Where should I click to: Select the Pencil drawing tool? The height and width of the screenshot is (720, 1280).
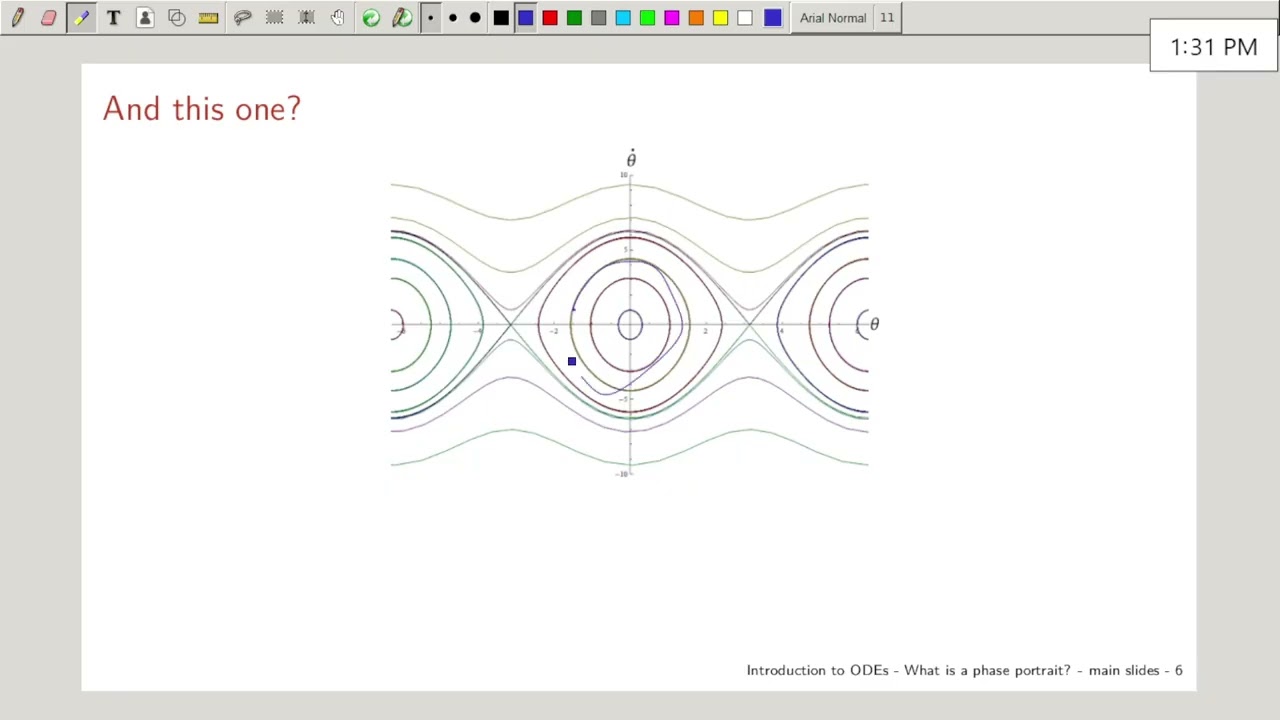click(17, 18)
